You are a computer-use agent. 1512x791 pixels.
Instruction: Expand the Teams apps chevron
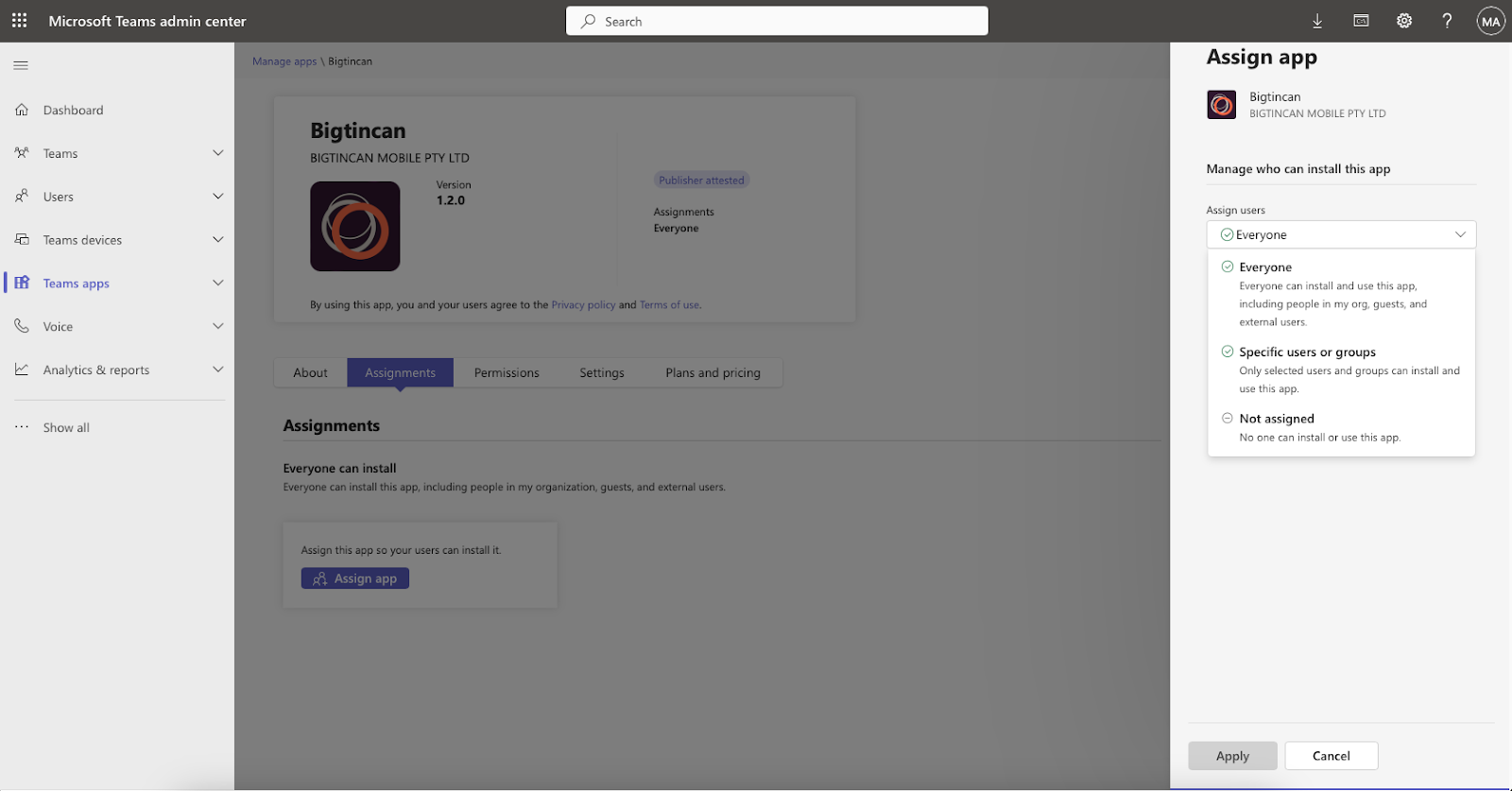tap(218, 284)
